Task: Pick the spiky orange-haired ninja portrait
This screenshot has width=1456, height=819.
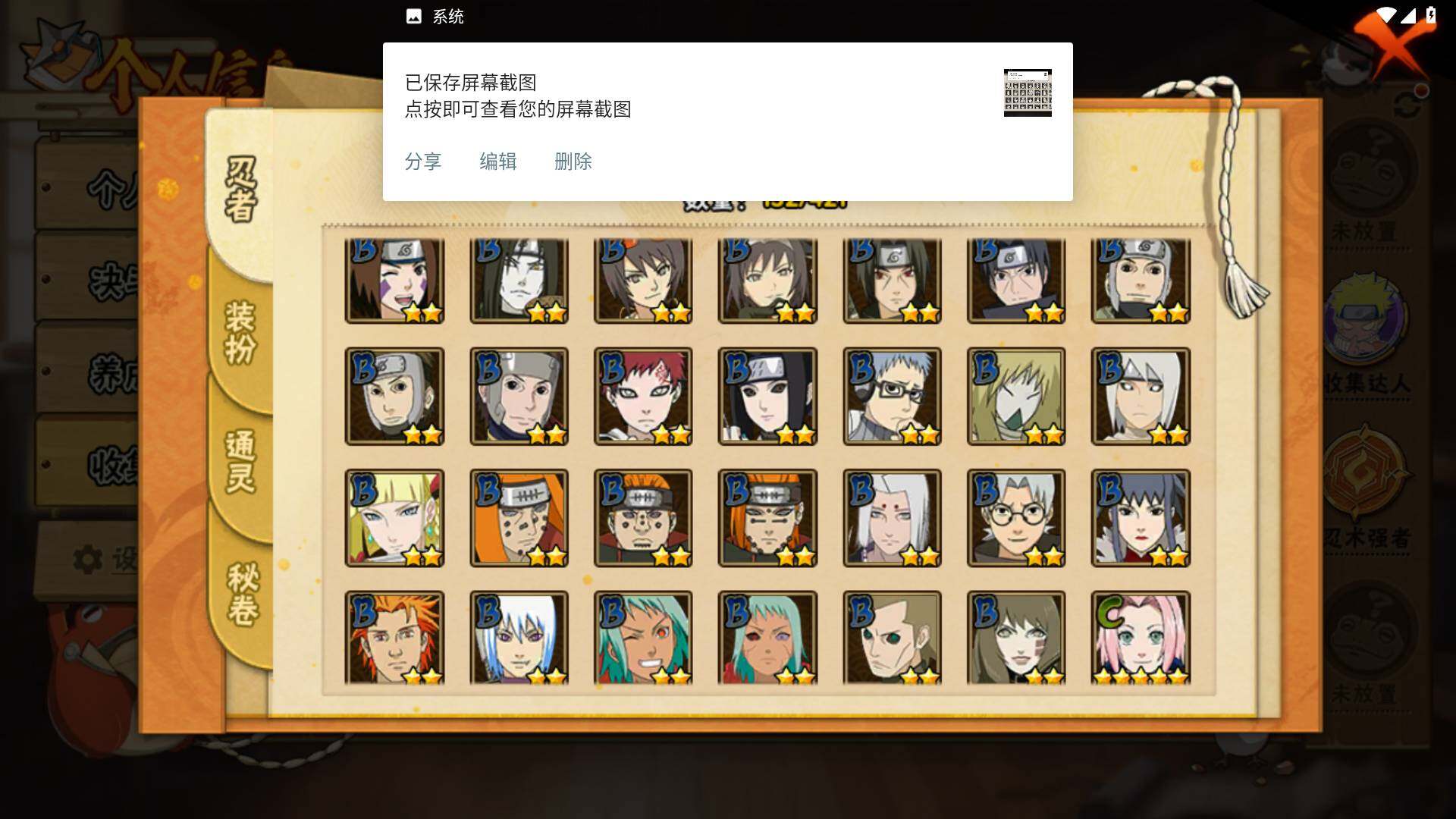Action: (394, 638)
